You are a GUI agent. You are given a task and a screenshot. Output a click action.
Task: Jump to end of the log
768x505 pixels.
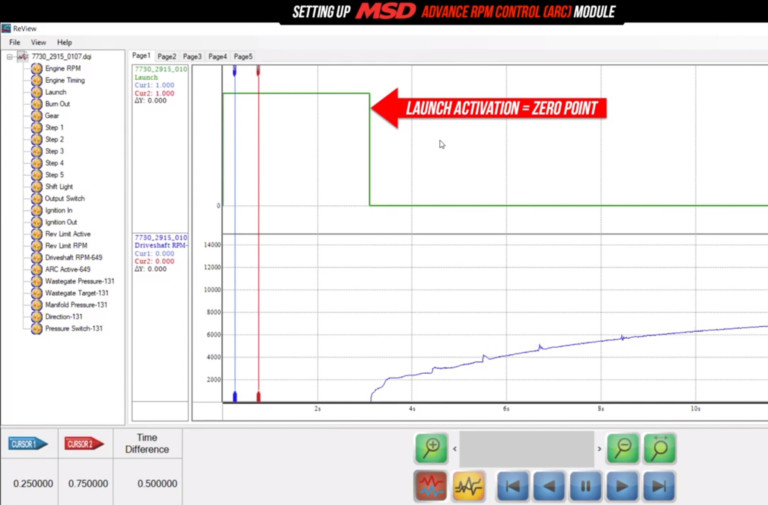point(659,486)
